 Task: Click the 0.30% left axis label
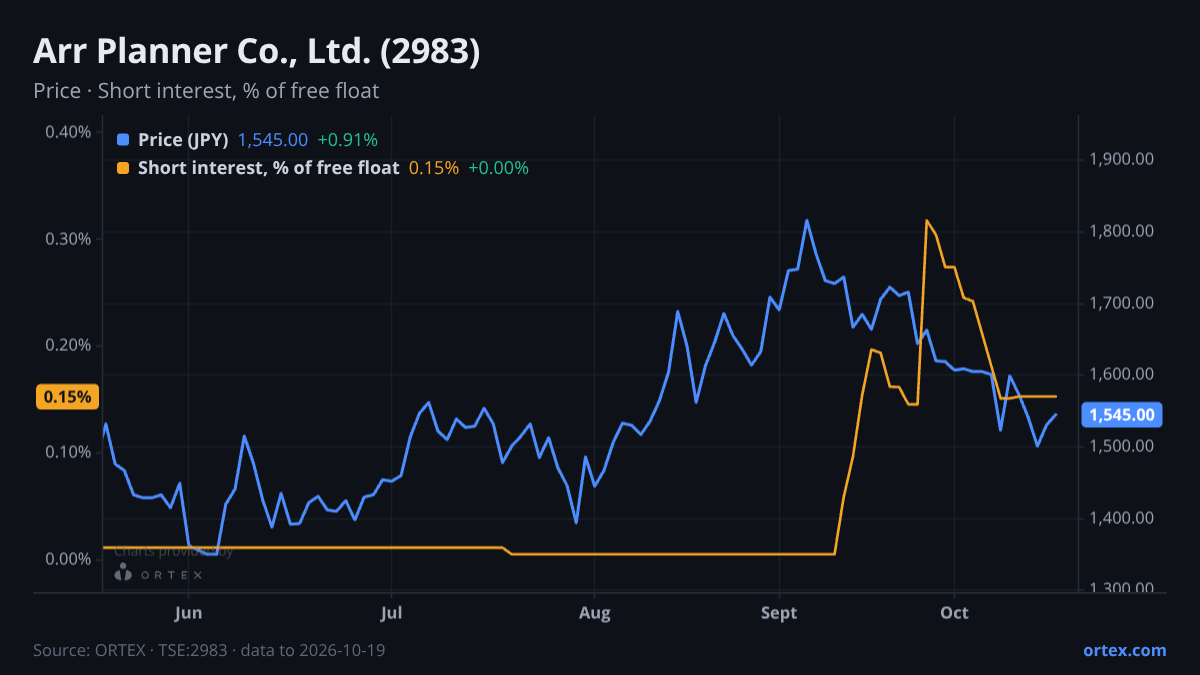point(68,239)
